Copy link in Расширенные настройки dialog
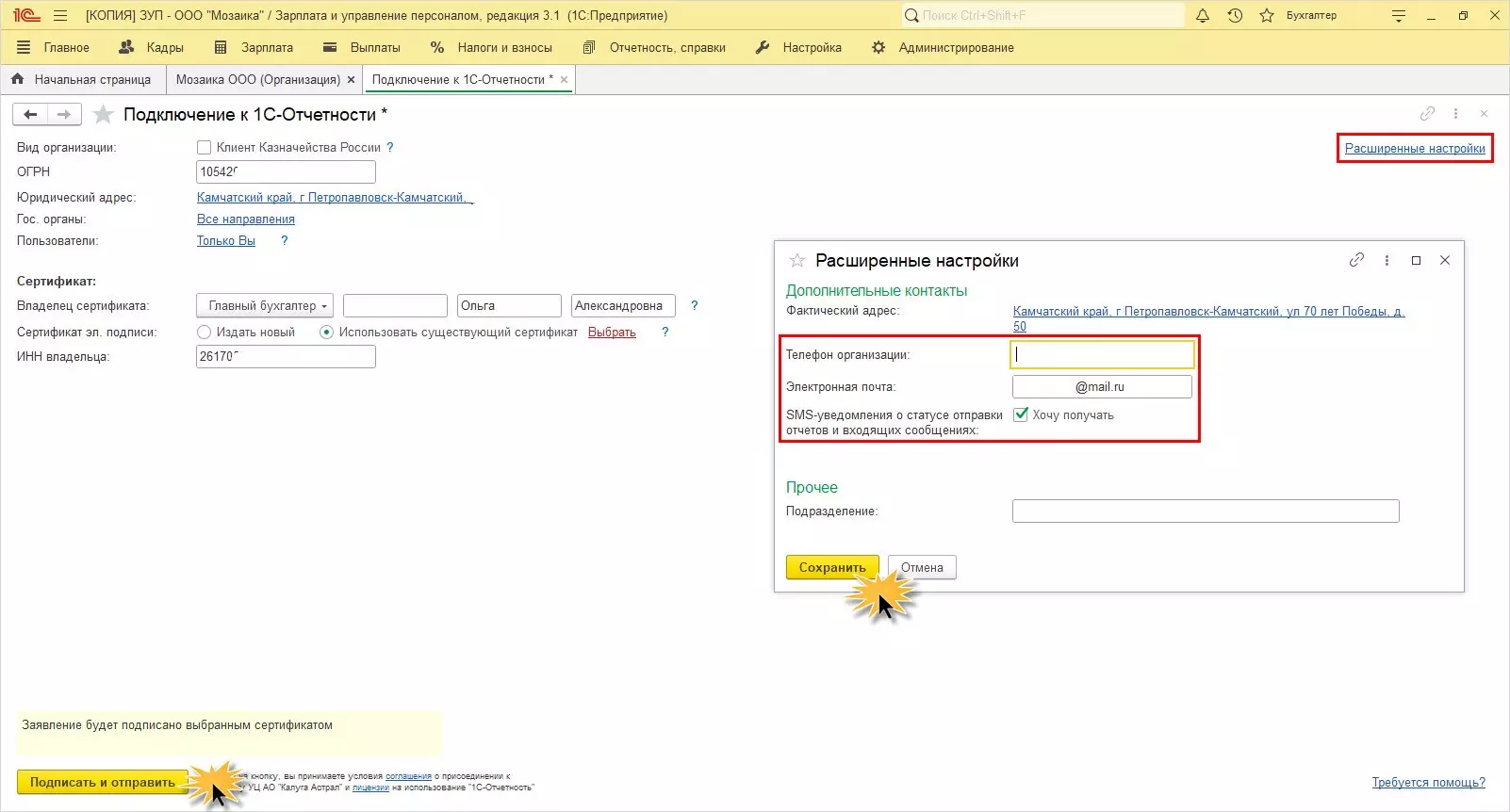 (1356, 260)
